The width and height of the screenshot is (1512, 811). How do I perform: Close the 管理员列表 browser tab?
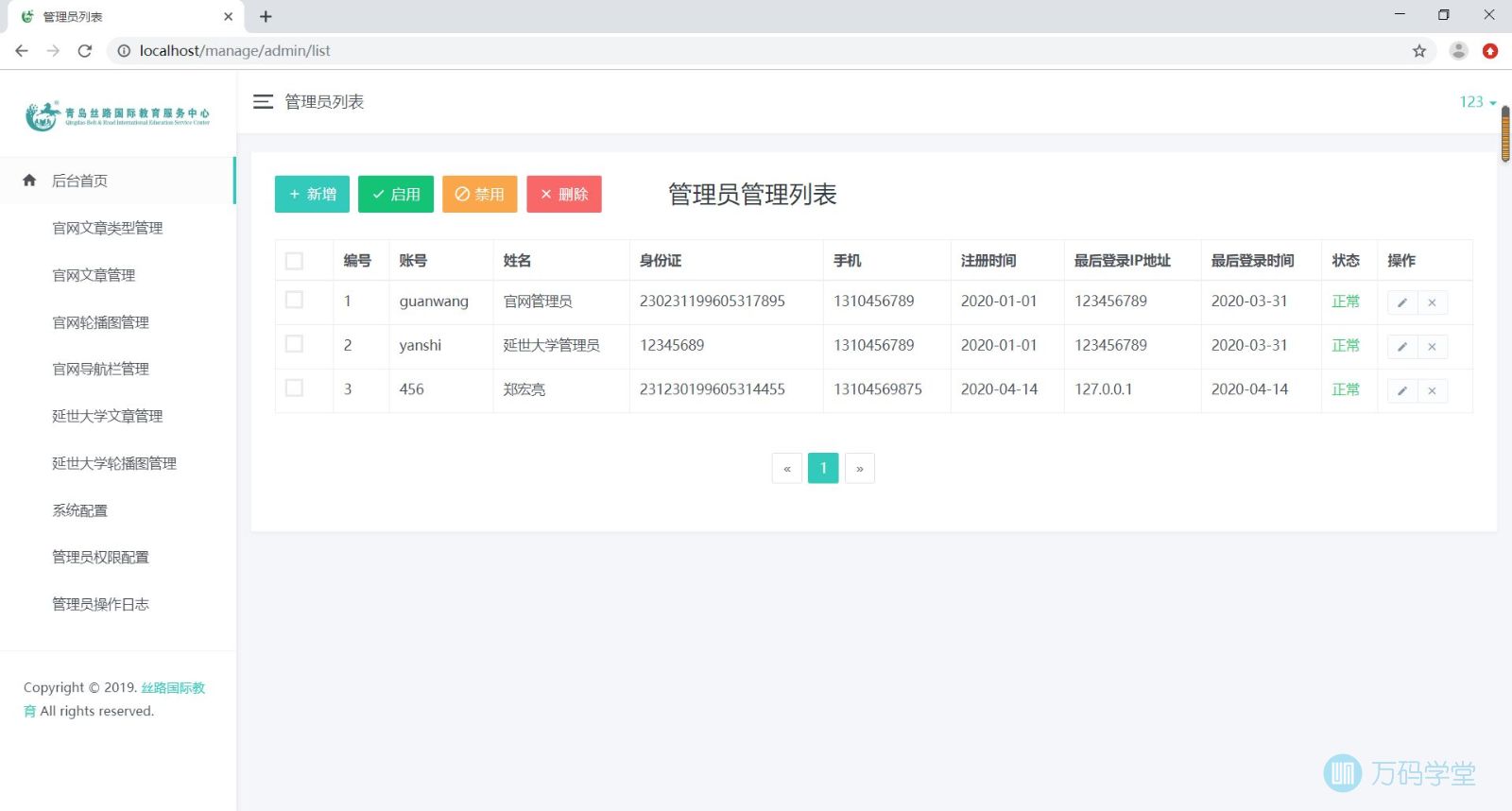[x=228, y=16]
